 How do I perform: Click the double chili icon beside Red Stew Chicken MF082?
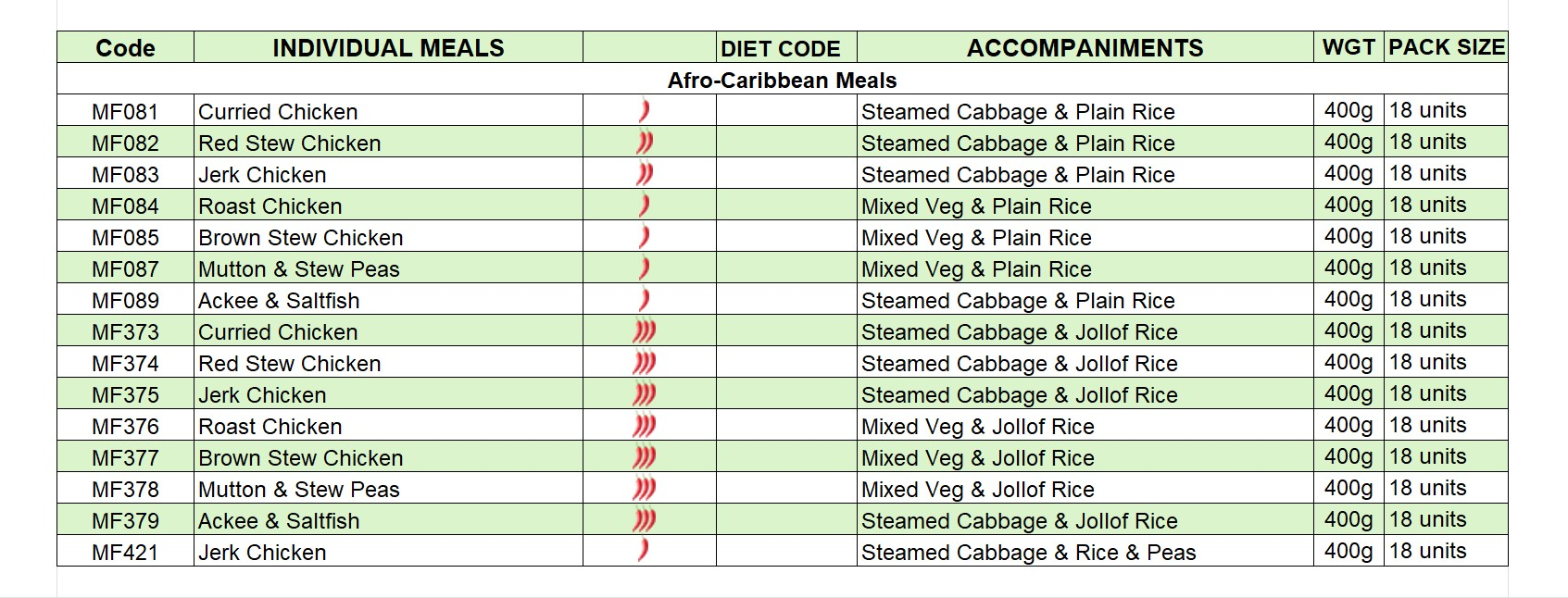click(x=645, y=143)
